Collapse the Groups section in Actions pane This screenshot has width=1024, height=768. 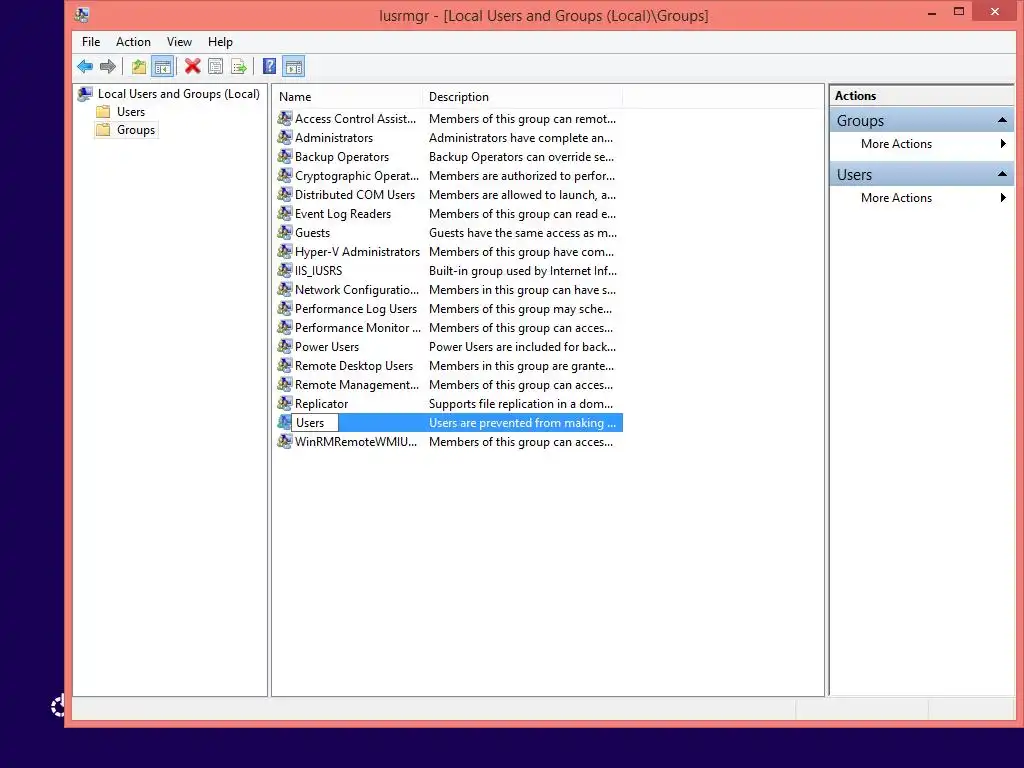point(1002,120)
